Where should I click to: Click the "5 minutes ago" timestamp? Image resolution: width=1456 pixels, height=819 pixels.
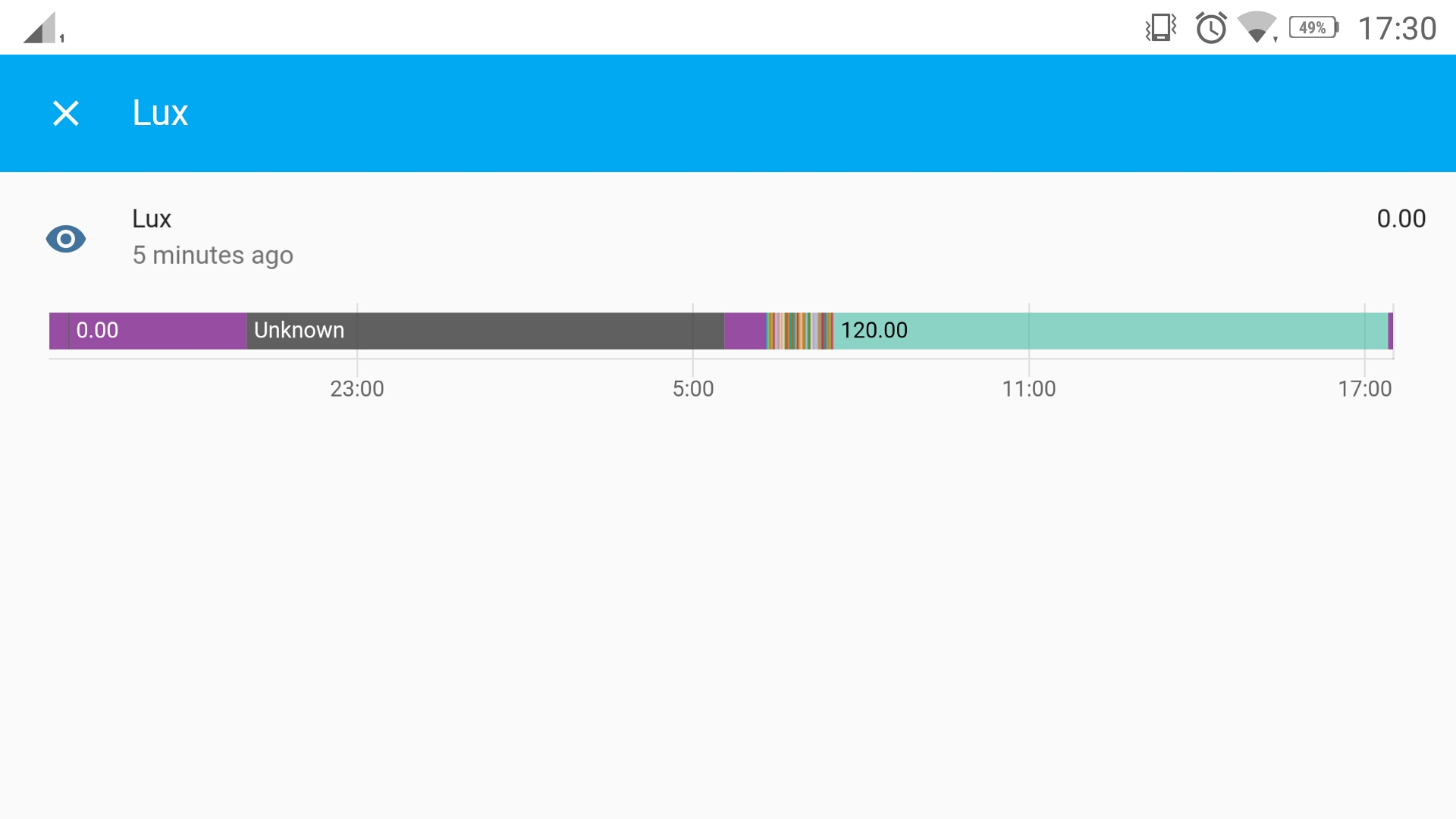click(213, 256)
